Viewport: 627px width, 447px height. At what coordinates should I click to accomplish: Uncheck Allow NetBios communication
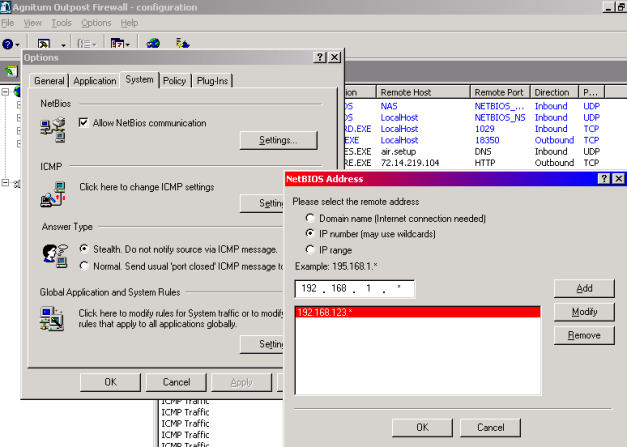point(84,123)
